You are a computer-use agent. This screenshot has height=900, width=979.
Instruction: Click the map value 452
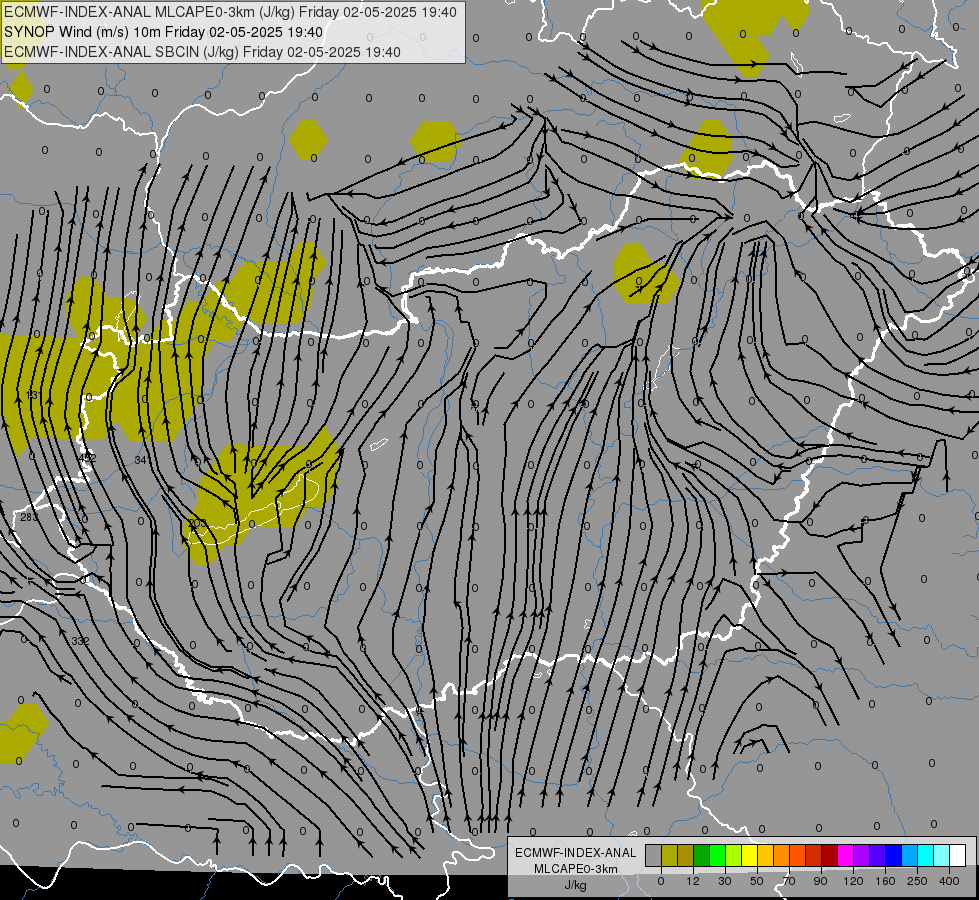[87, 458]
